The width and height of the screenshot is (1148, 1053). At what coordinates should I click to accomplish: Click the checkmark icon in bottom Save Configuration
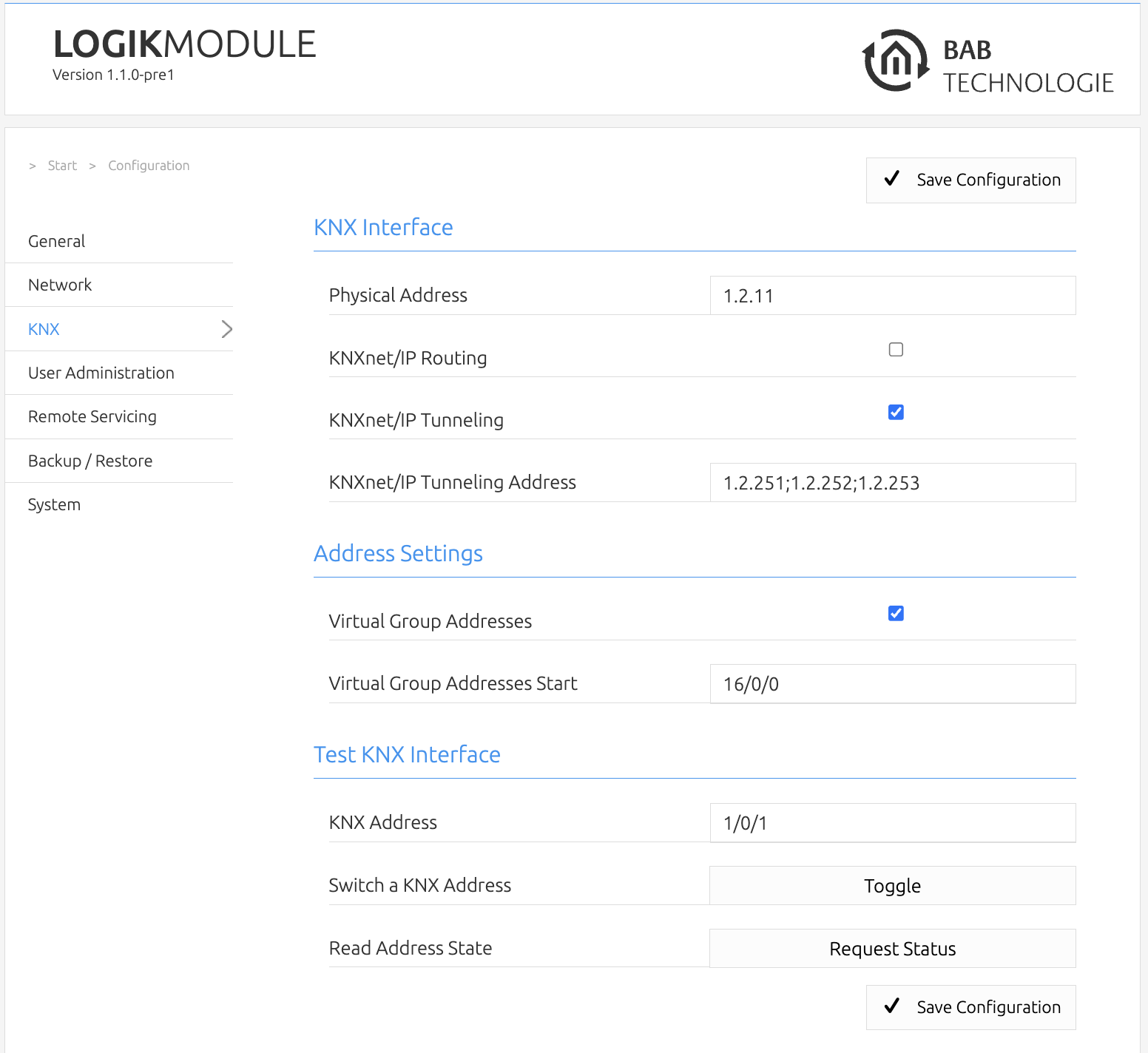point(892,1006)
